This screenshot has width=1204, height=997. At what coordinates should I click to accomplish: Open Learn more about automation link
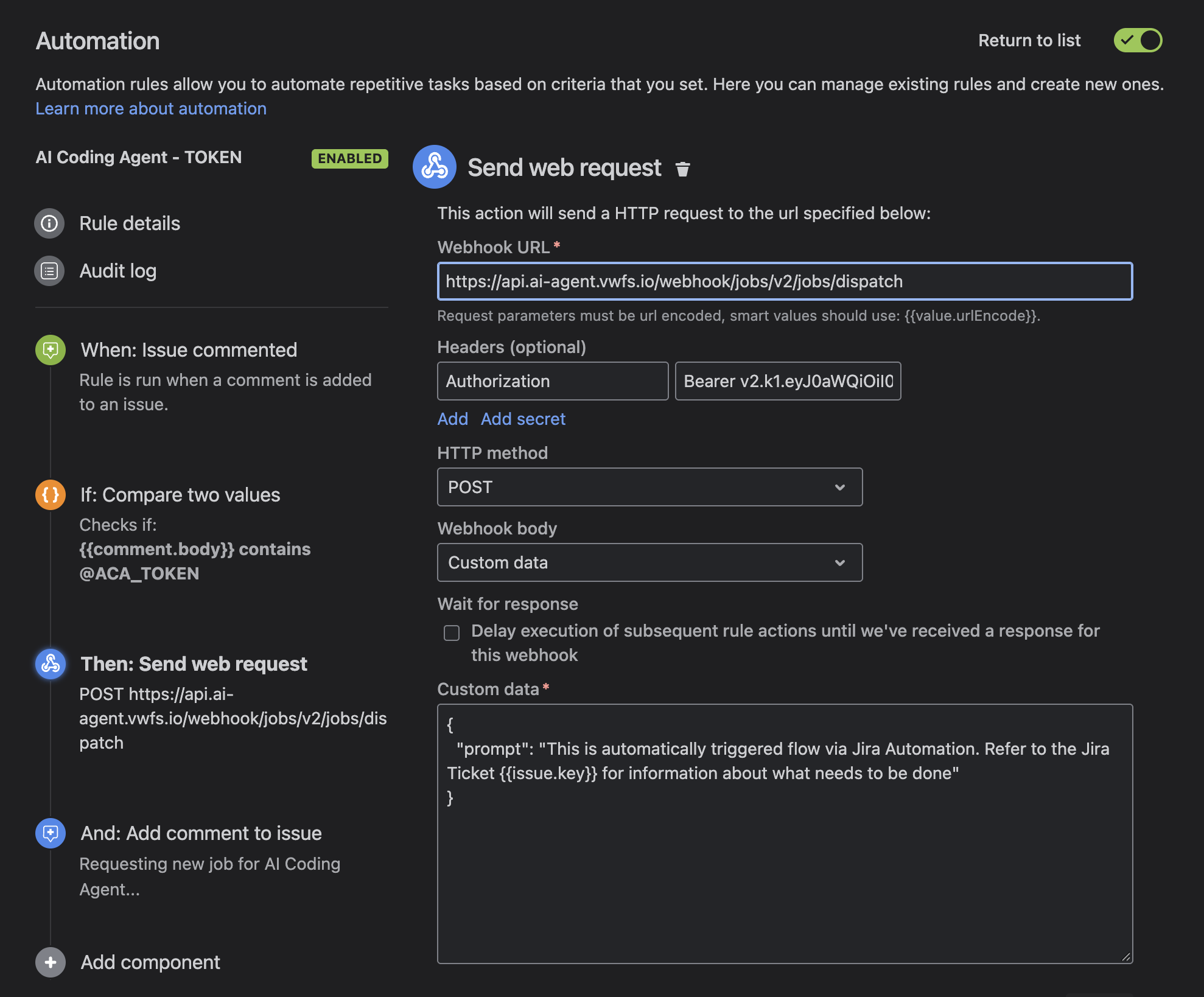point(151,108)
